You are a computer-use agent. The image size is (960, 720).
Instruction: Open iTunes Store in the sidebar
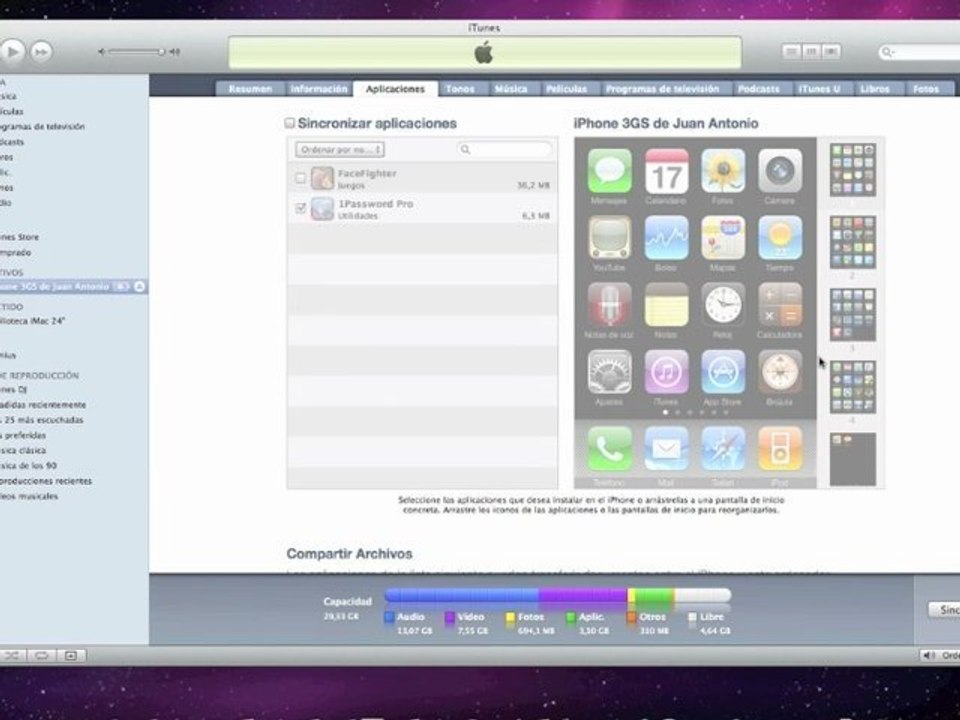tap(20, 237)
